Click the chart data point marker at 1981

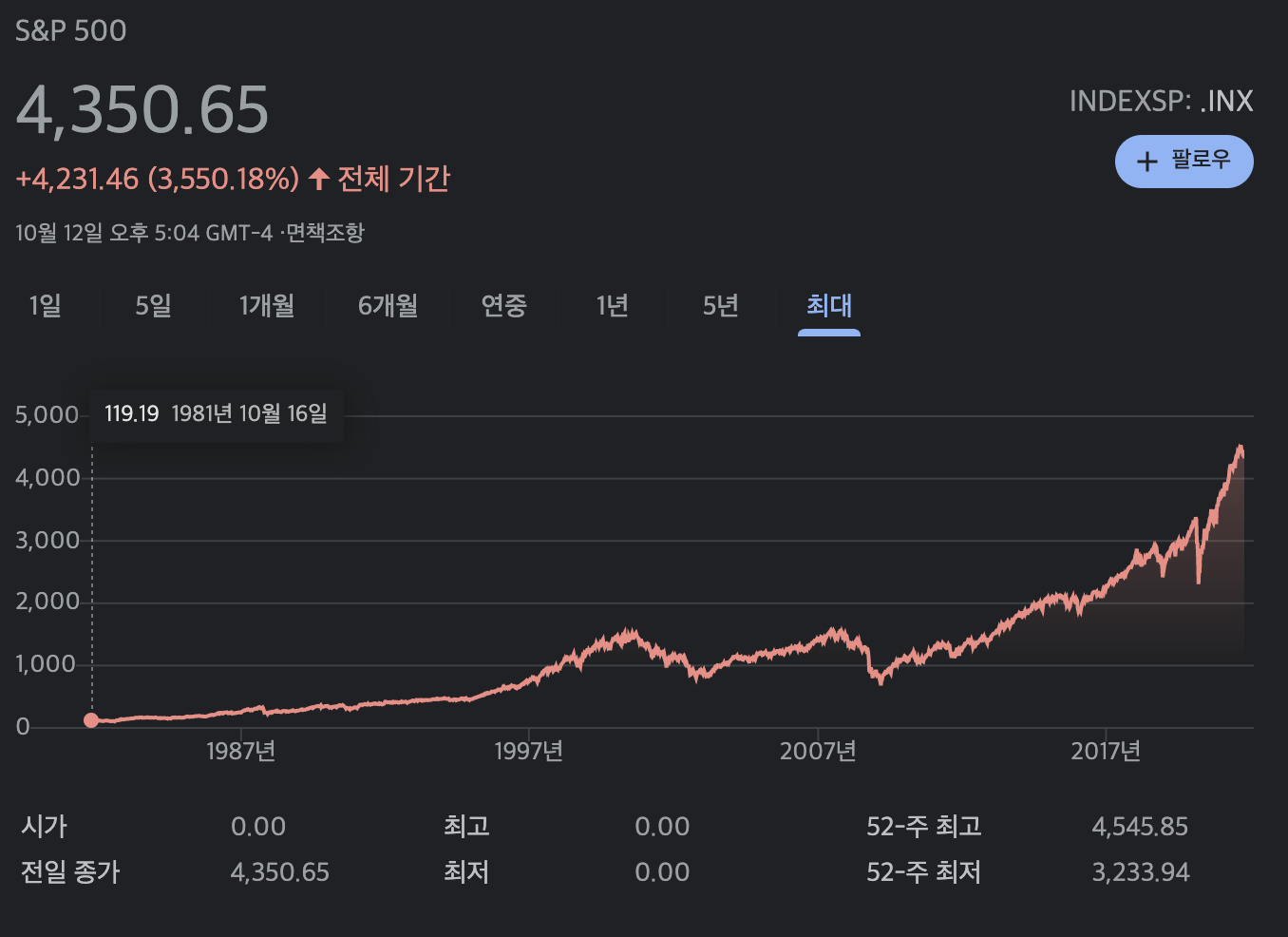coord(91,720)
